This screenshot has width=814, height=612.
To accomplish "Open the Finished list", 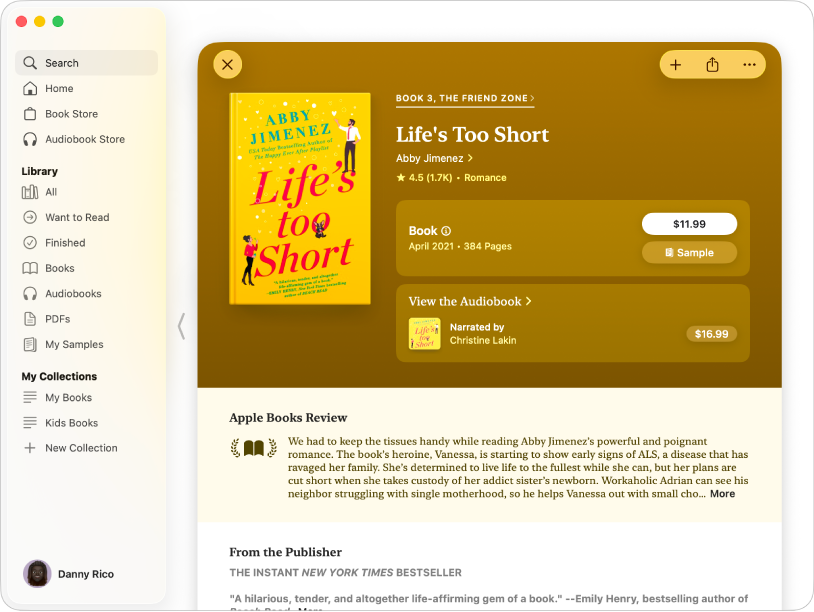I will click(x=86, y=243).
